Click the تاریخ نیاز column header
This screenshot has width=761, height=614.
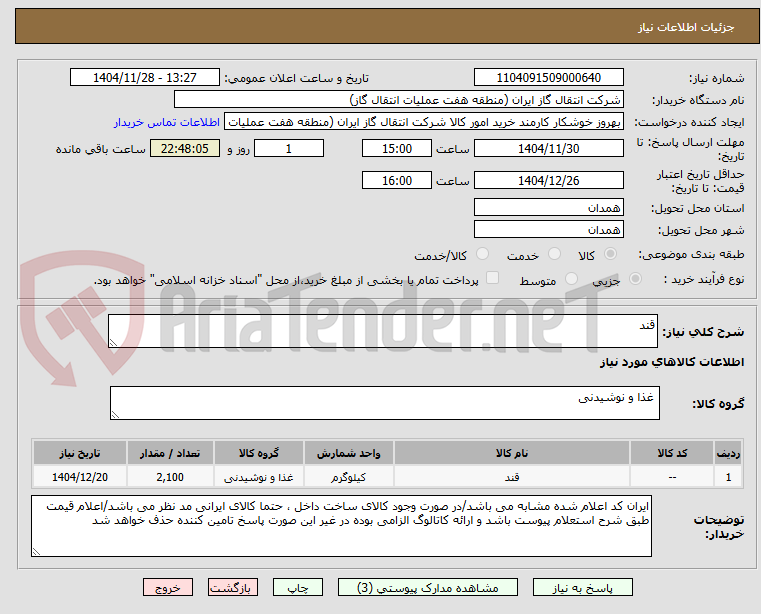point(80,453)
